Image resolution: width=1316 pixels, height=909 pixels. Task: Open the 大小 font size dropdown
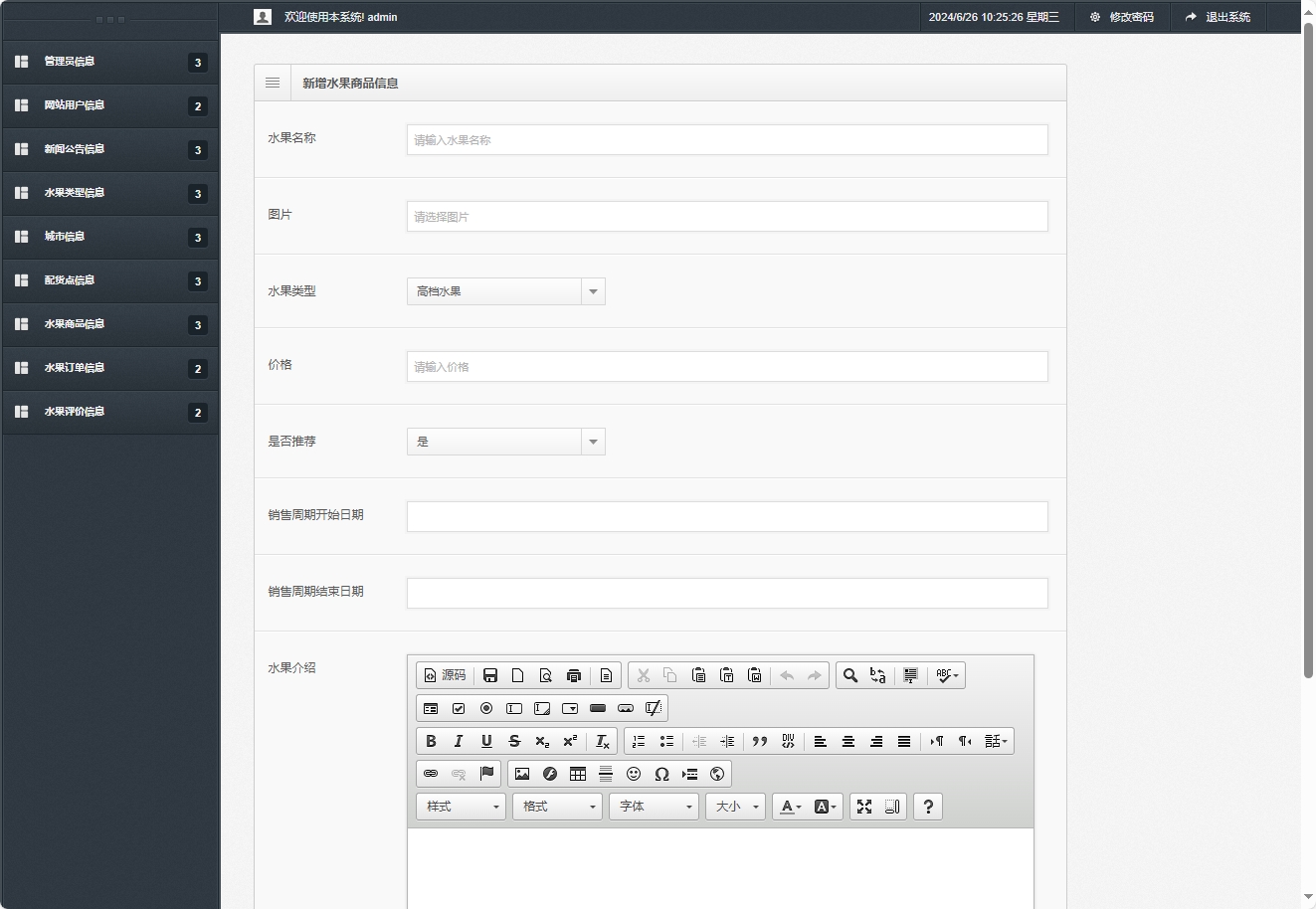coord(735,807)
